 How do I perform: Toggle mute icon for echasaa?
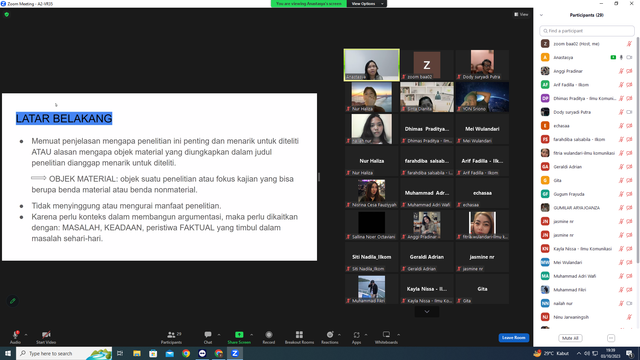tap(621, 126)
